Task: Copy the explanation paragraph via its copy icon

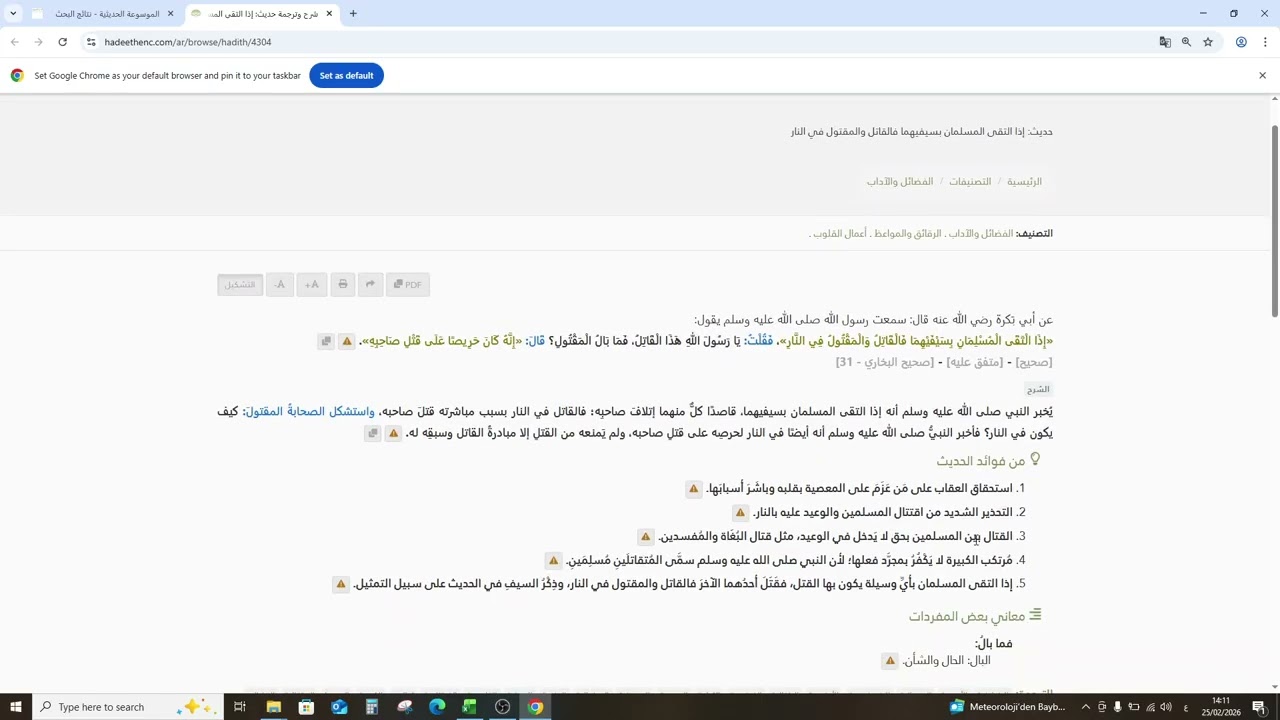Action: tap(372, 434)
